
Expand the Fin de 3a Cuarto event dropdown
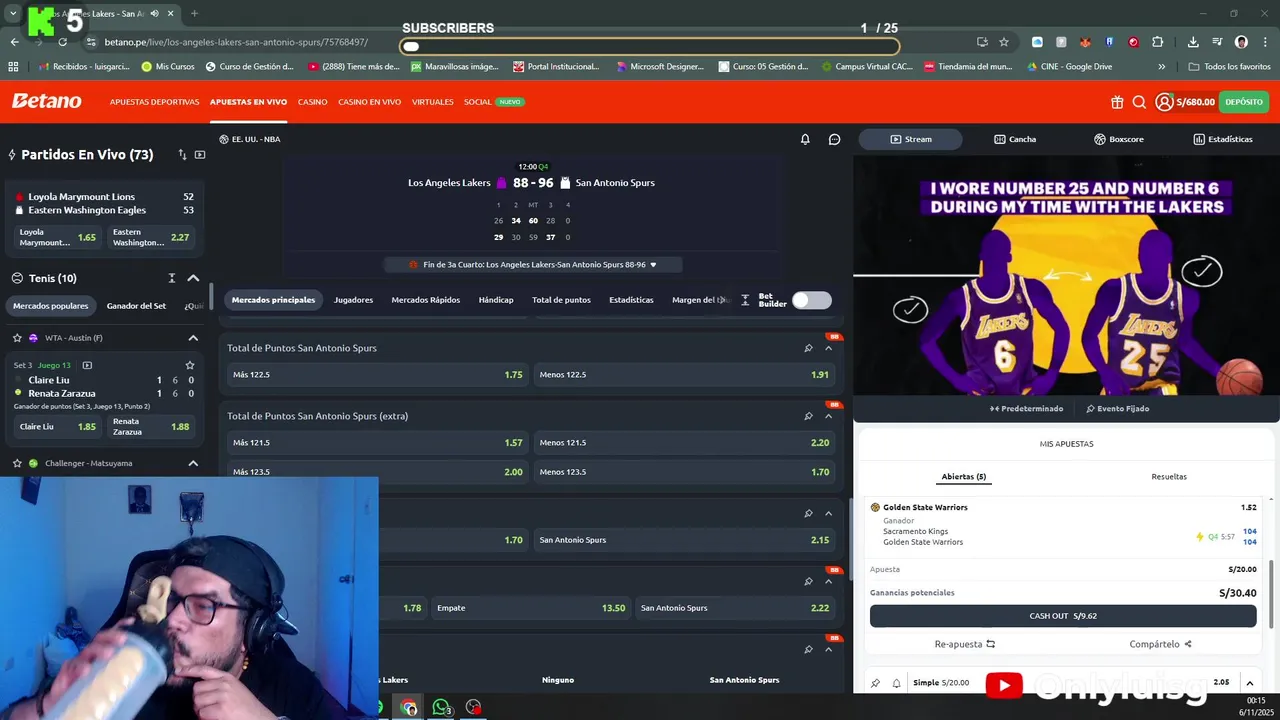point(653,265)
